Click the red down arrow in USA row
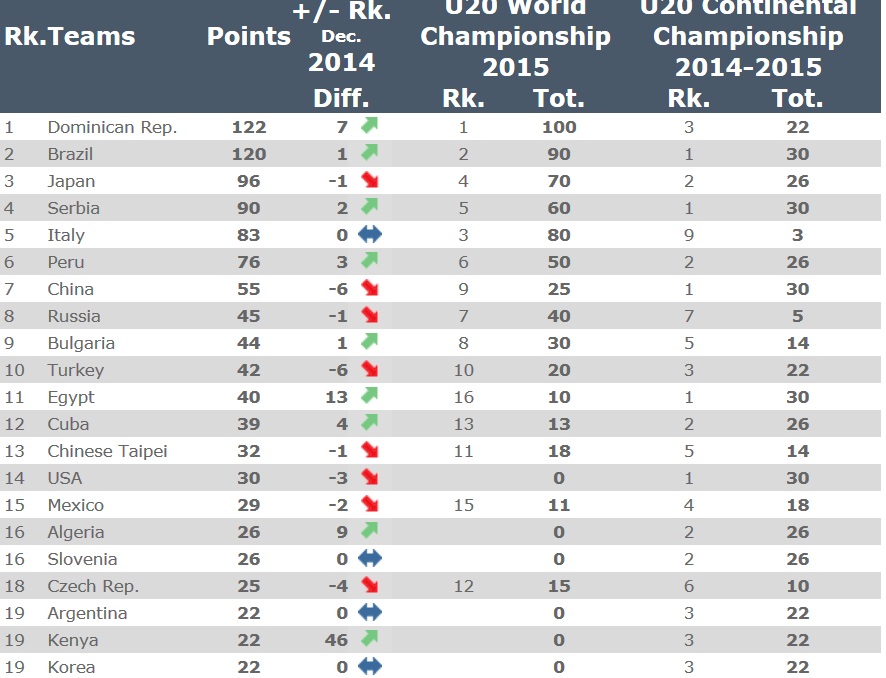The height and width of the screenshot is (678, 886). coord(370,477)
